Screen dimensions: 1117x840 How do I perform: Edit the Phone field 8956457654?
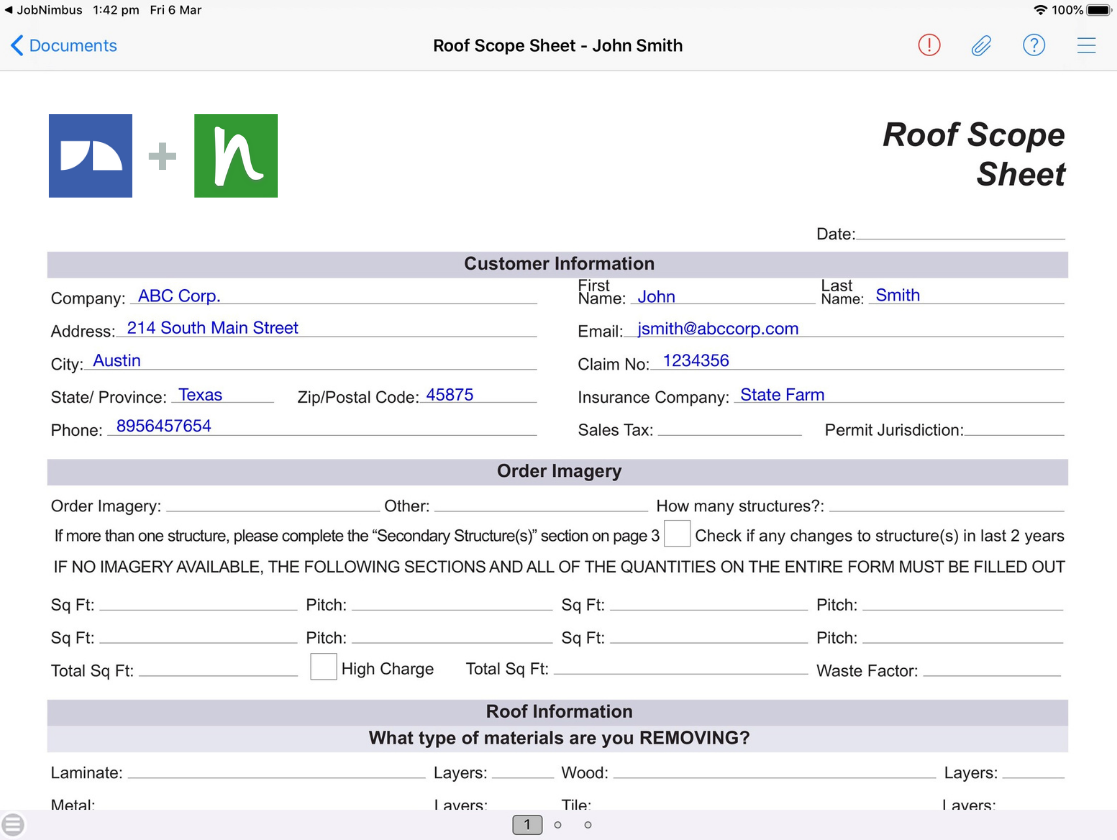click(x=322, y=426)
